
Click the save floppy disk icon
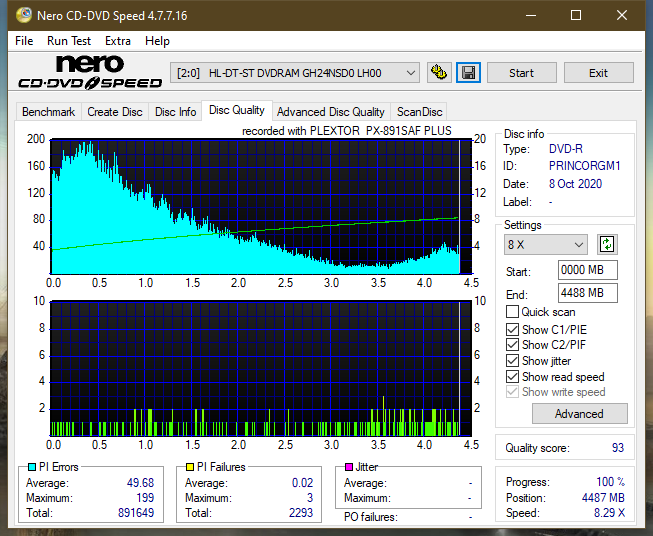pyautogui.click(x=468, y=73)
